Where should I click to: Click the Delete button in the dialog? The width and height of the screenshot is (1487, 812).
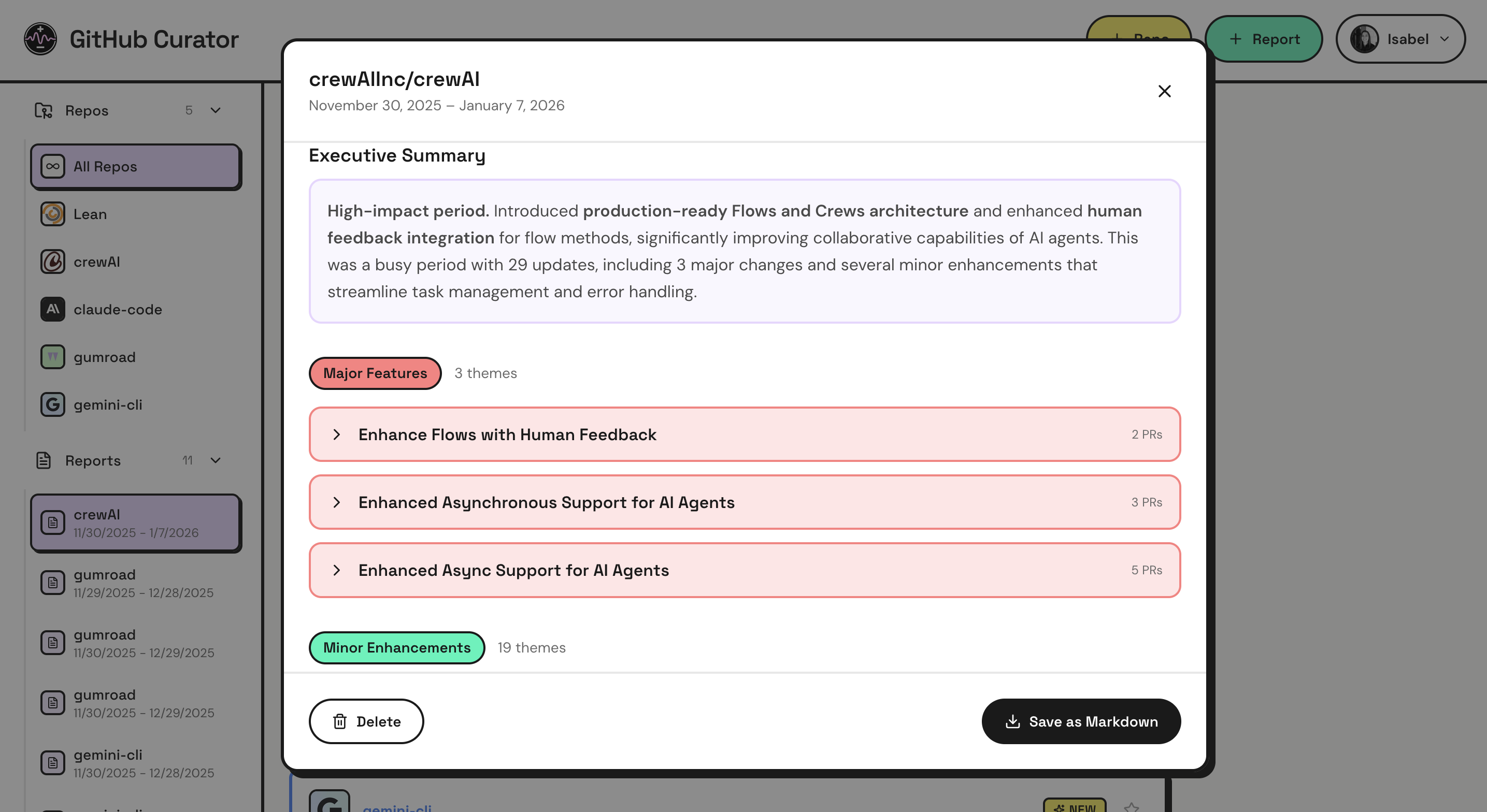tap(366, 721)
